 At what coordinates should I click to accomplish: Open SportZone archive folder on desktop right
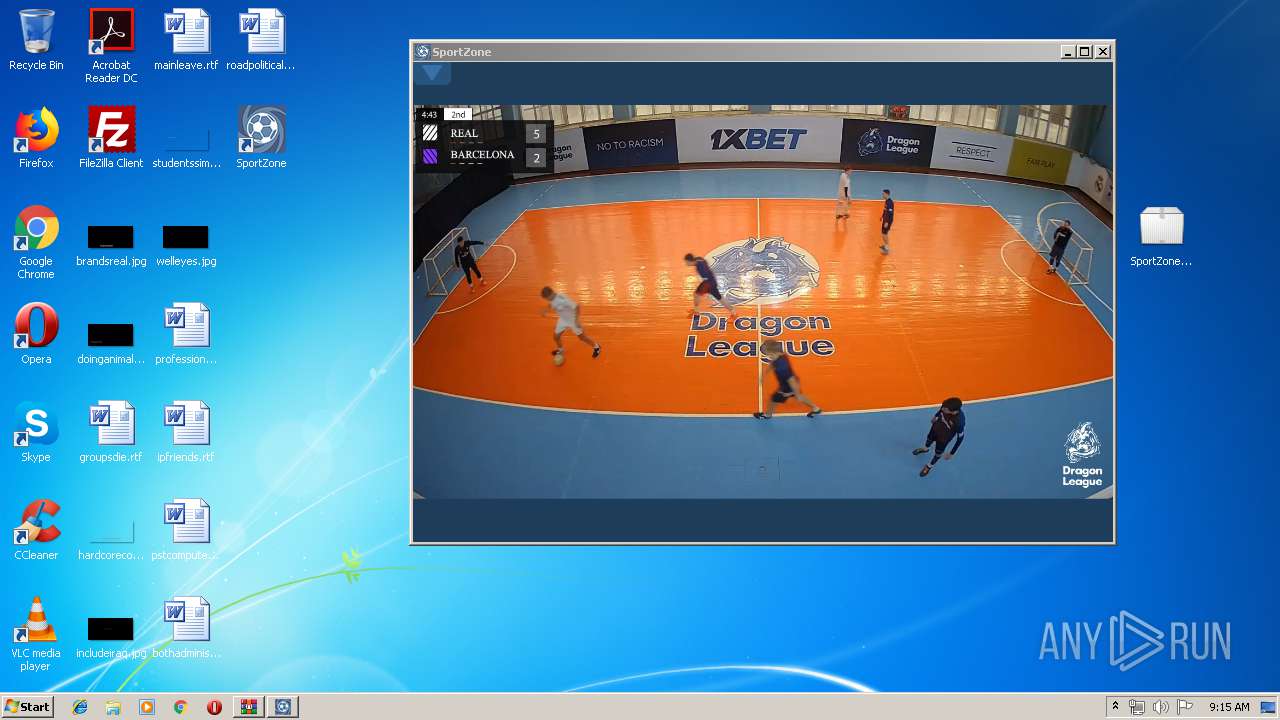tap(1161, 236)
